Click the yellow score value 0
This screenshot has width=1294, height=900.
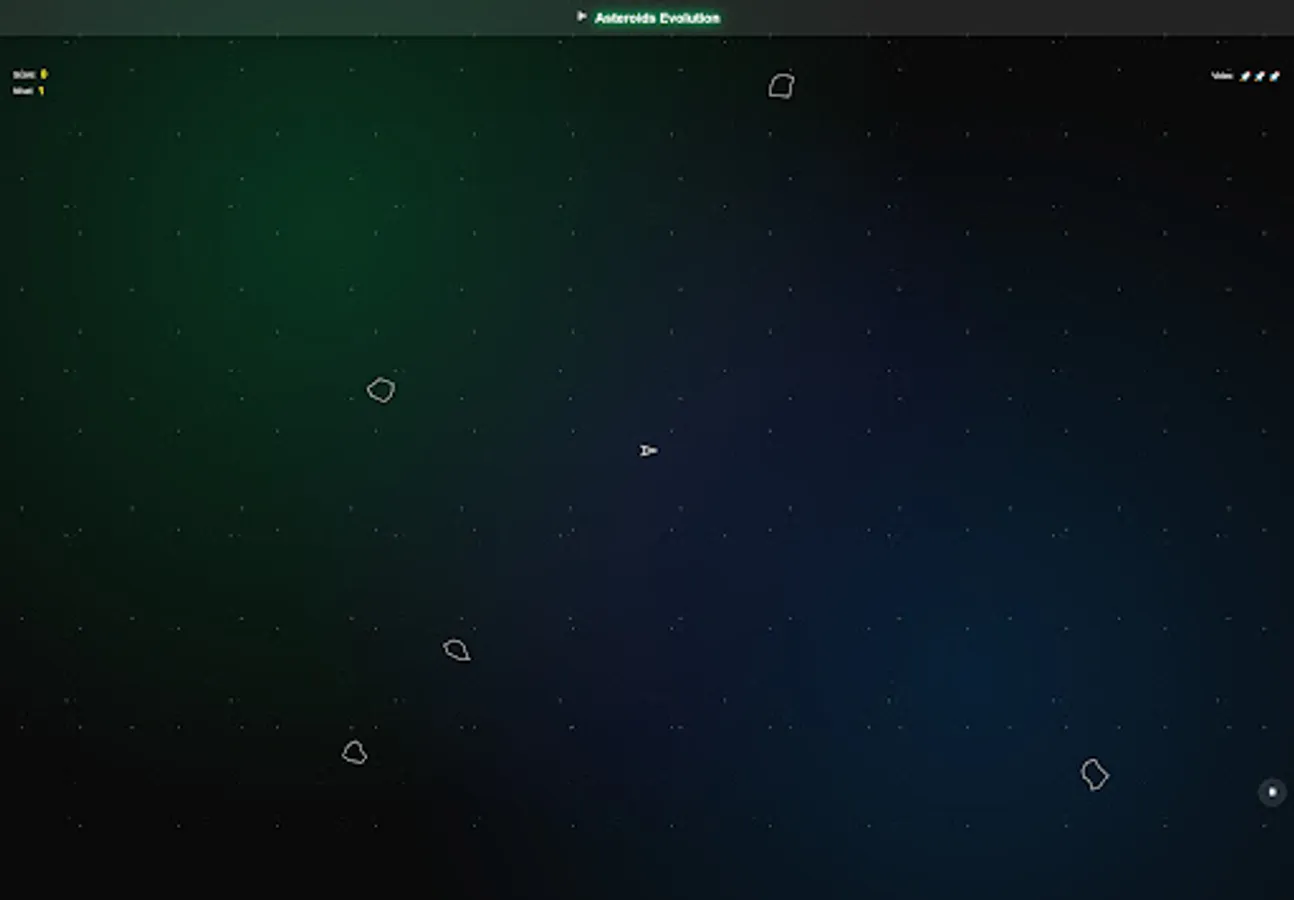(x=43, y=73)
